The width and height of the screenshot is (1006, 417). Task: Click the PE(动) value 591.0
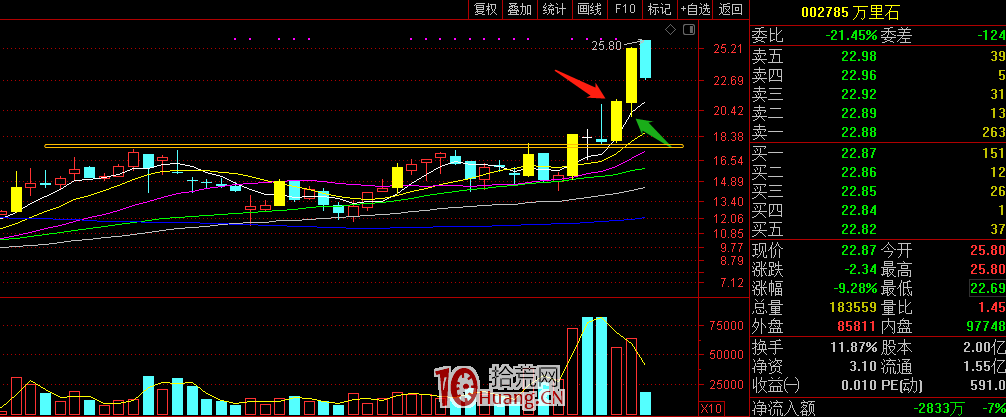(987, 386)
